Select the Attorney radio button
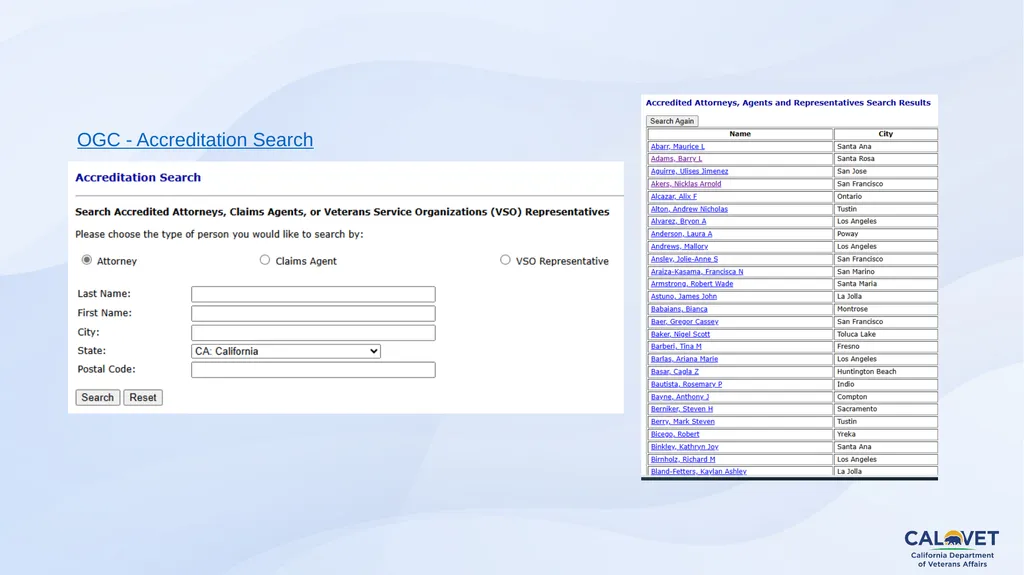The height and width of the screenshot is (575, 1024). [x=86, y=260]
